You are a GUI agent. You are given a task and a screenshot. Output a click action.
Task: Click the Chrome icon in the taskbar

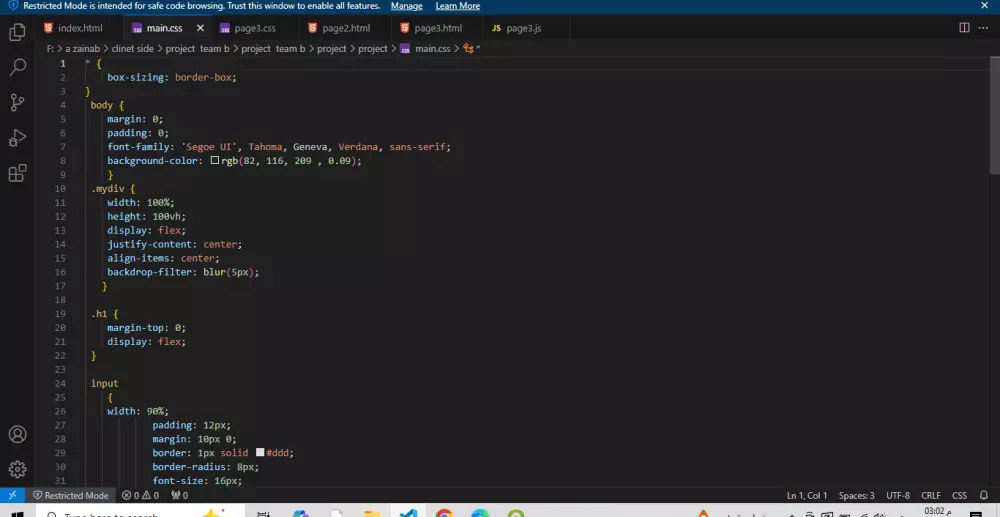(x=445, y=513)
